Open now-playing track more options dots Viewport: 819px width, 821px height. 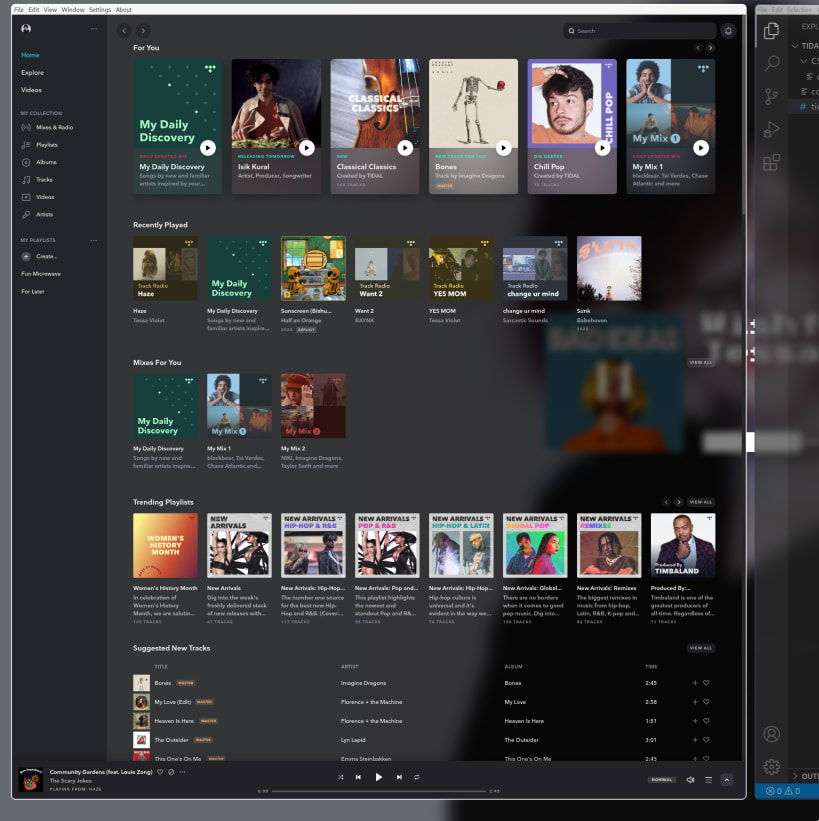pos(182,772)
